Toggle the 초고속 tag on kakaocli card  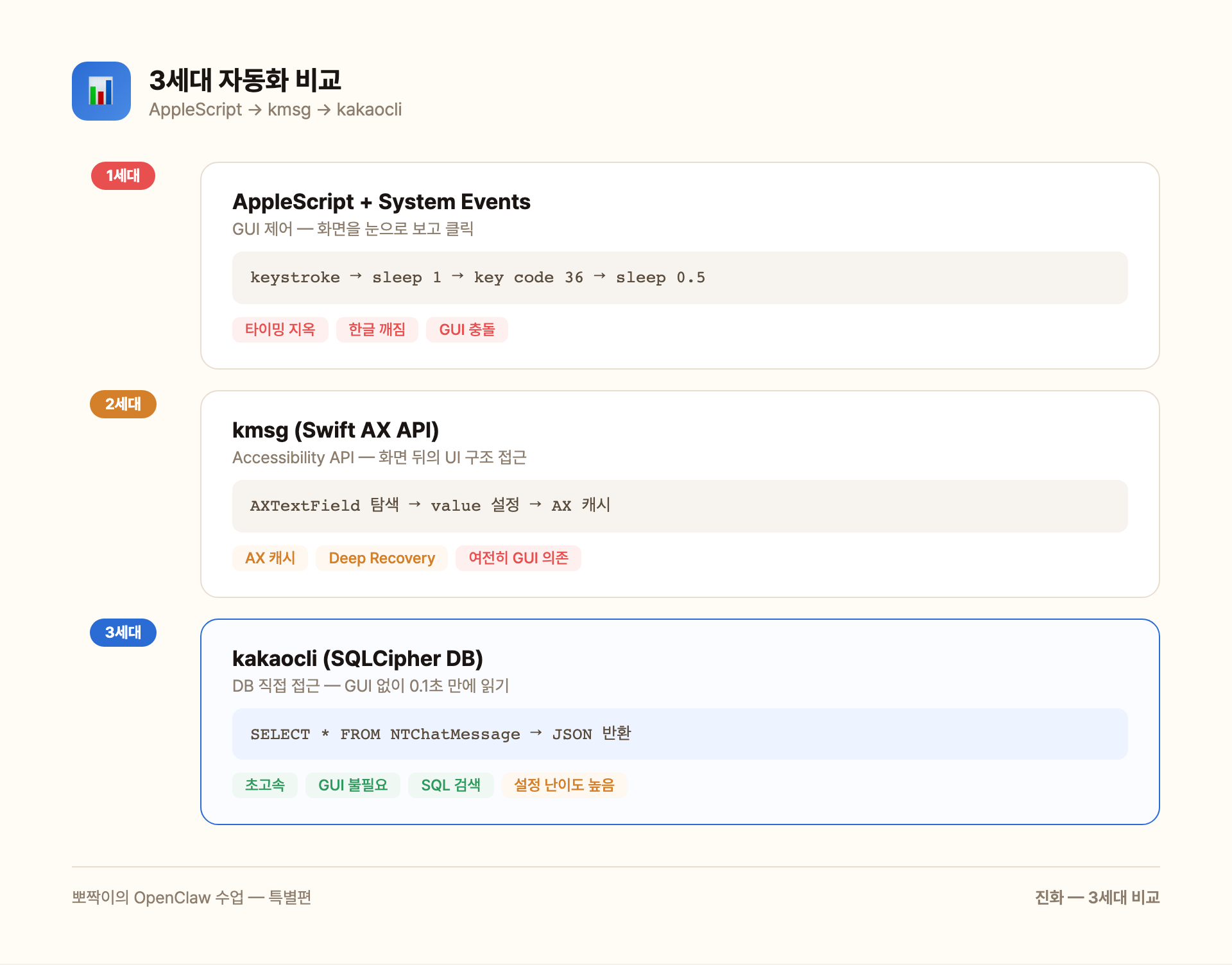coord(264,785)
